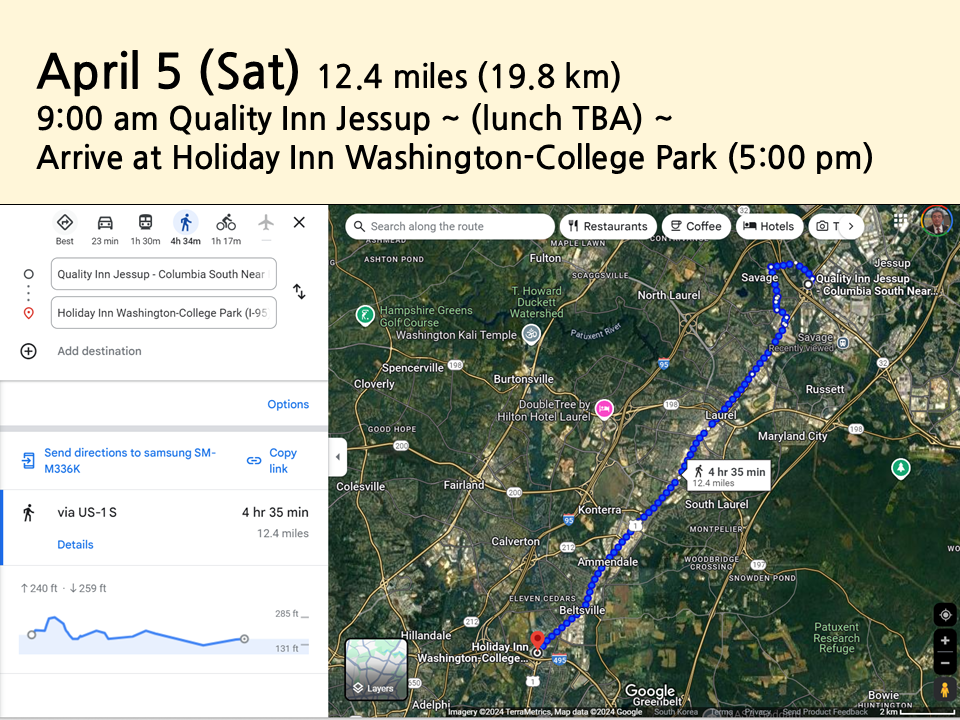
Task: Filter by Coffee along the route
Action: [696, 226]
